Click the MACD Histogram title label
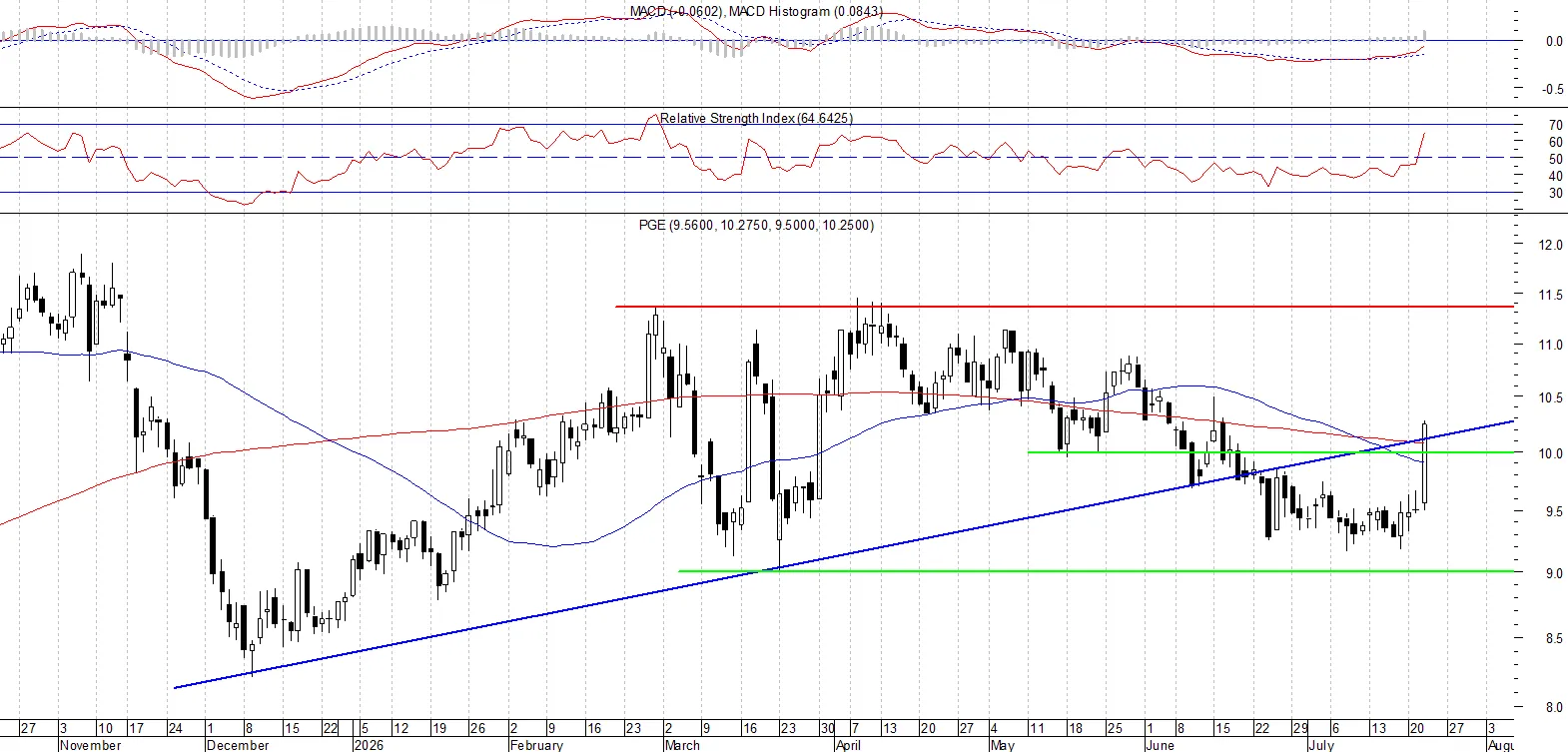Screen dimensions: 1568x752 click(x=755, y=11)
